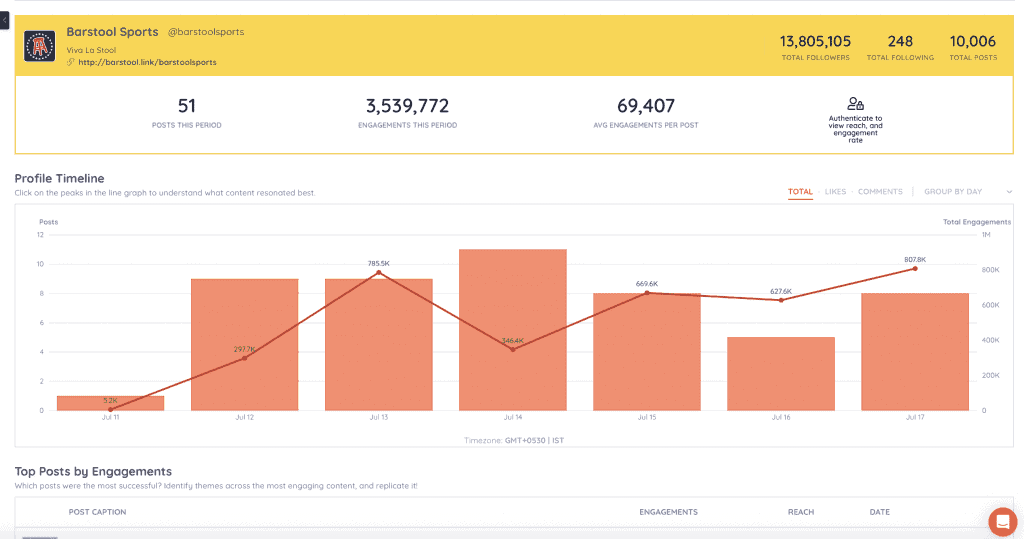The width and height of the screenshot is (1024, 539).
Task: Select the 785.5K peak point
Action: click(379, 272)
